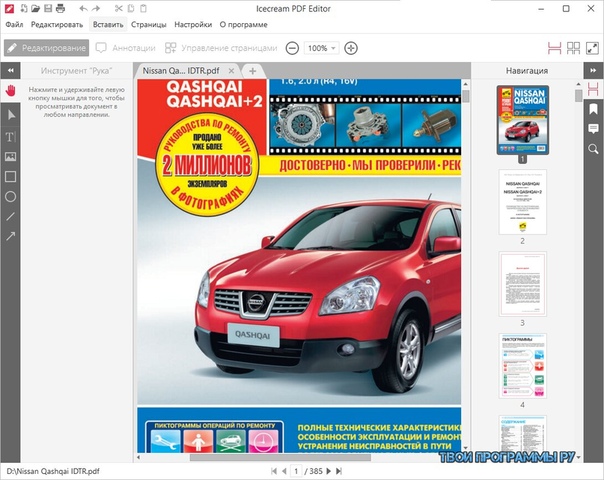The image size is (604, 480).
Task: Click the Icecream PDF Editor logo icon
Action: 9,8
